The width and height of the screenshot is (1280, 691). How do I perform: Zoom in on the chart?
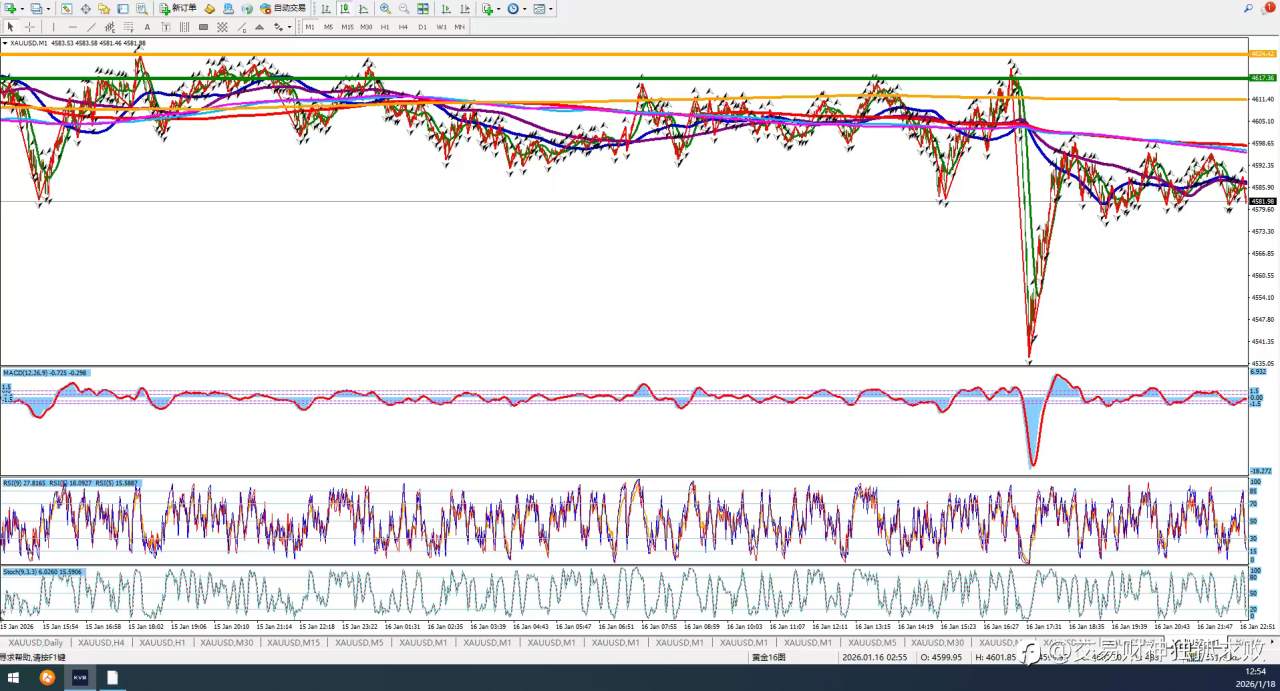385,8
